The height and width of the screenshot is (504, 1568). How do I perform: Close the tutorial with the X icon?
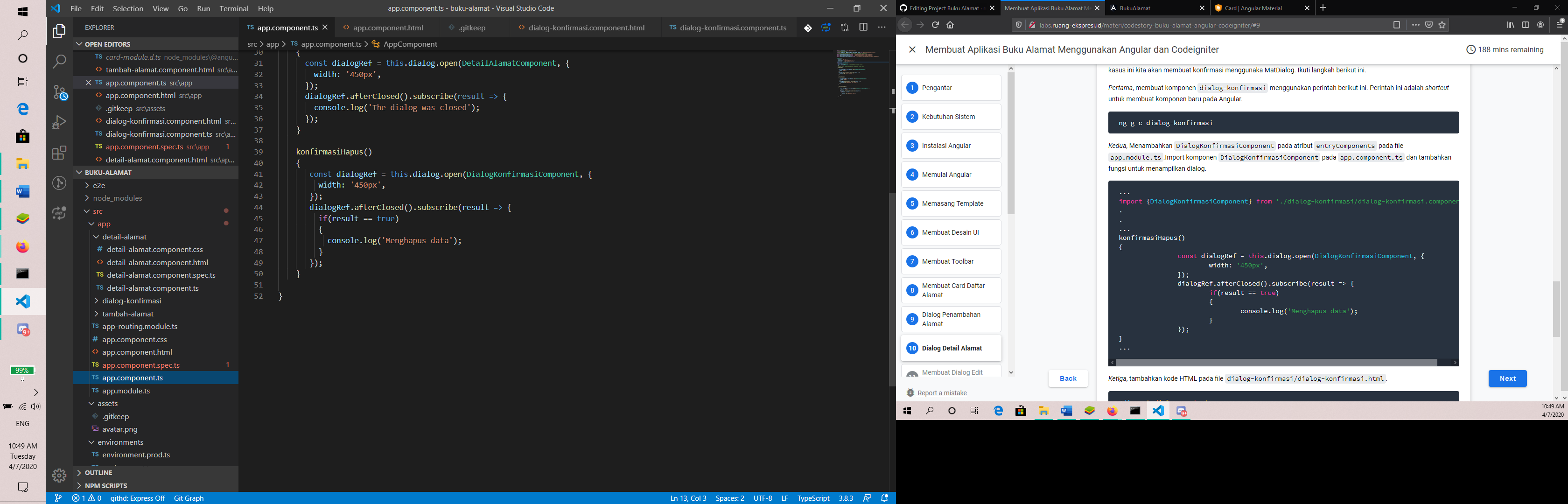click(912, 50)
